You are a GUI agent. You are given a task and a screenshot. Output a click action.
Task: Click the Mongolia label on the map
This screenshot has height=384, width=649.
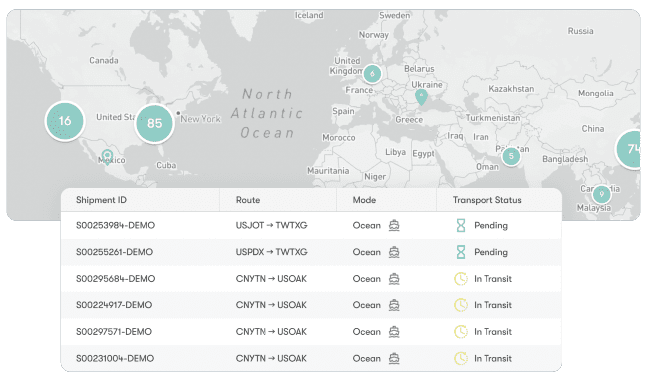(x=596, y=94)
